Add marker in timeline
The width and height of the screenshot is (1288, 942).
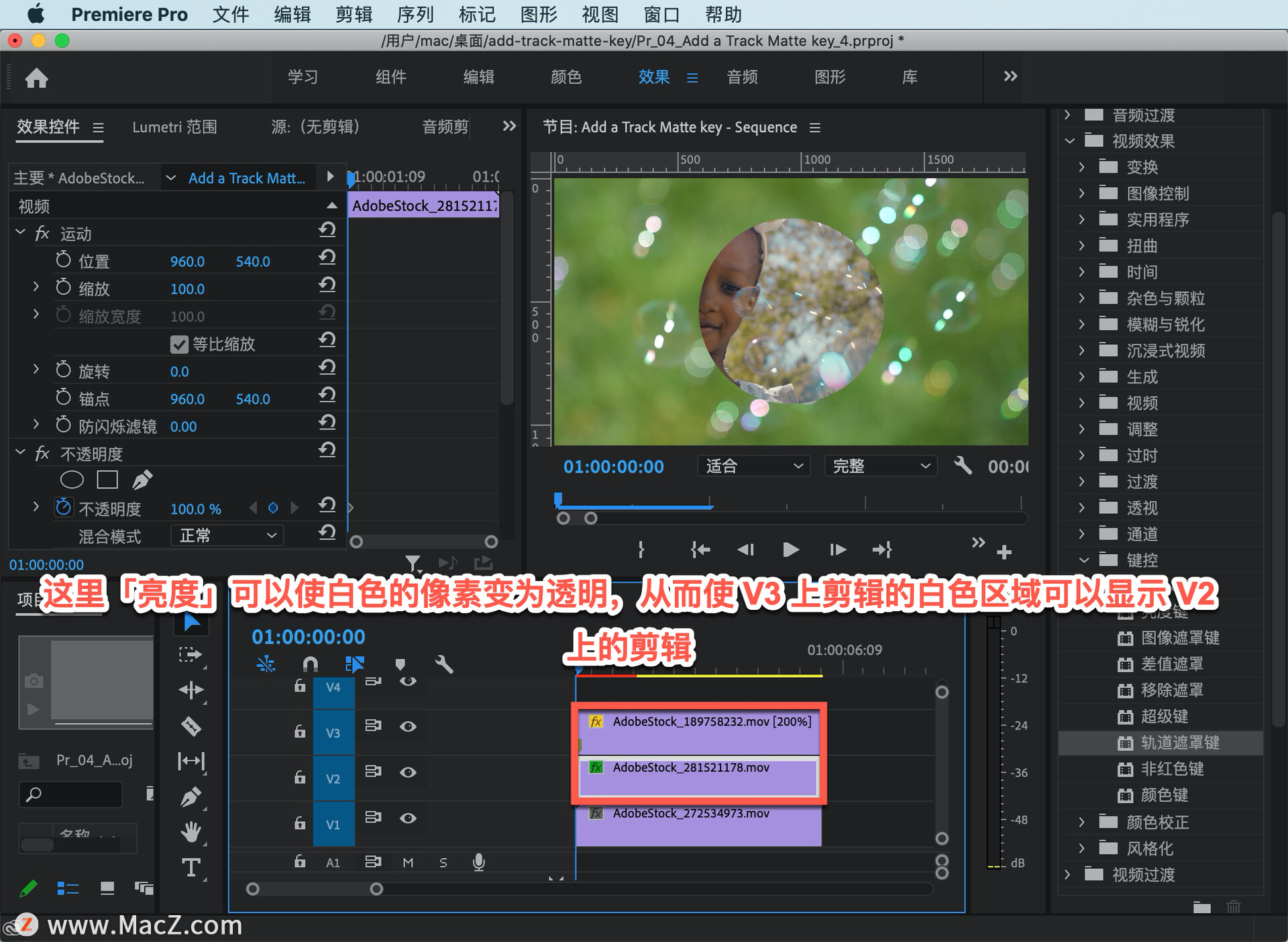tap(400, 664)
